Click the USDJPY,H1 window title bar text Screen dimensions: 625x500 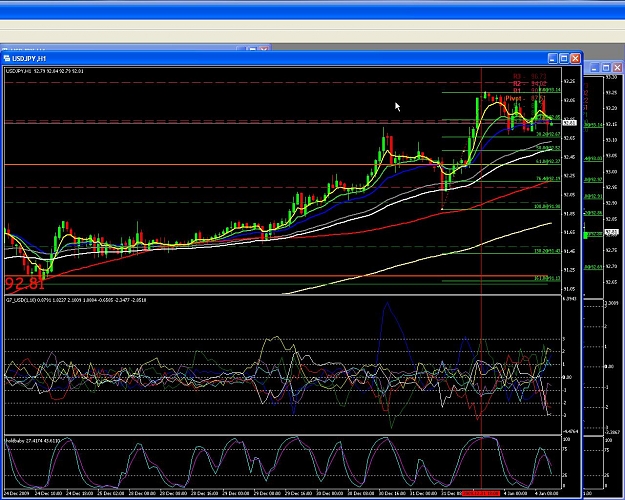tap(29, 59)
